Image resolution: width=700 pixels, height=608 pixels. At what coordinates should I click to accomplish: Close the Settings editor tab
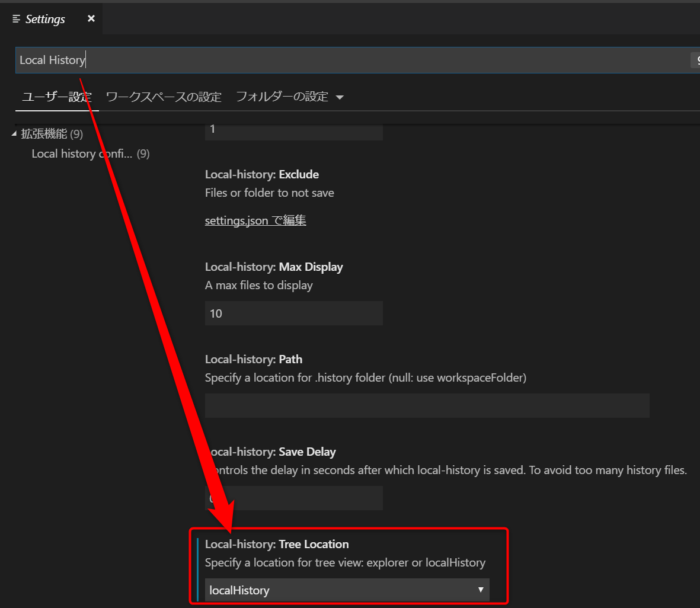coord(91,19)
